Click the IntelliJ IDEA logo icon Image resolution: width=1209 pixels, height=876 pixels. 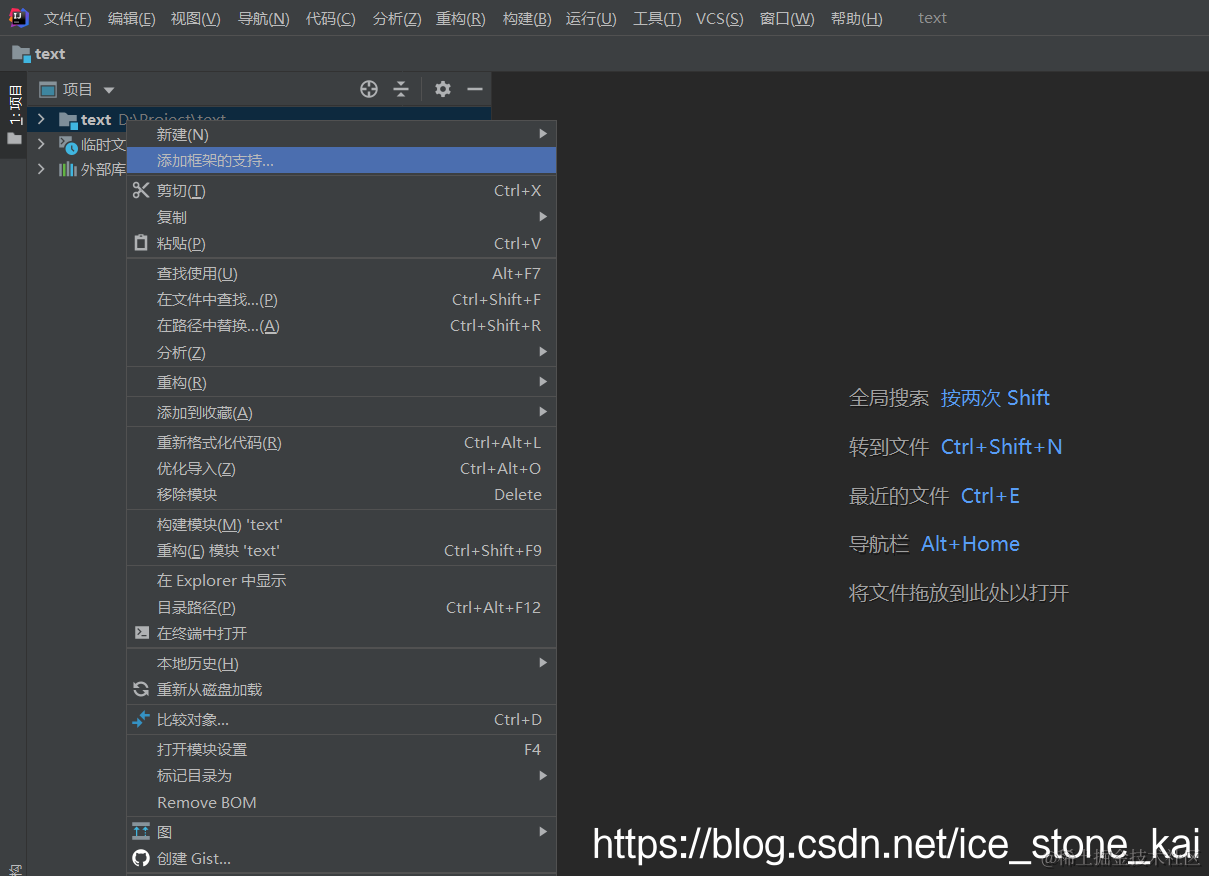click(19, 18)
